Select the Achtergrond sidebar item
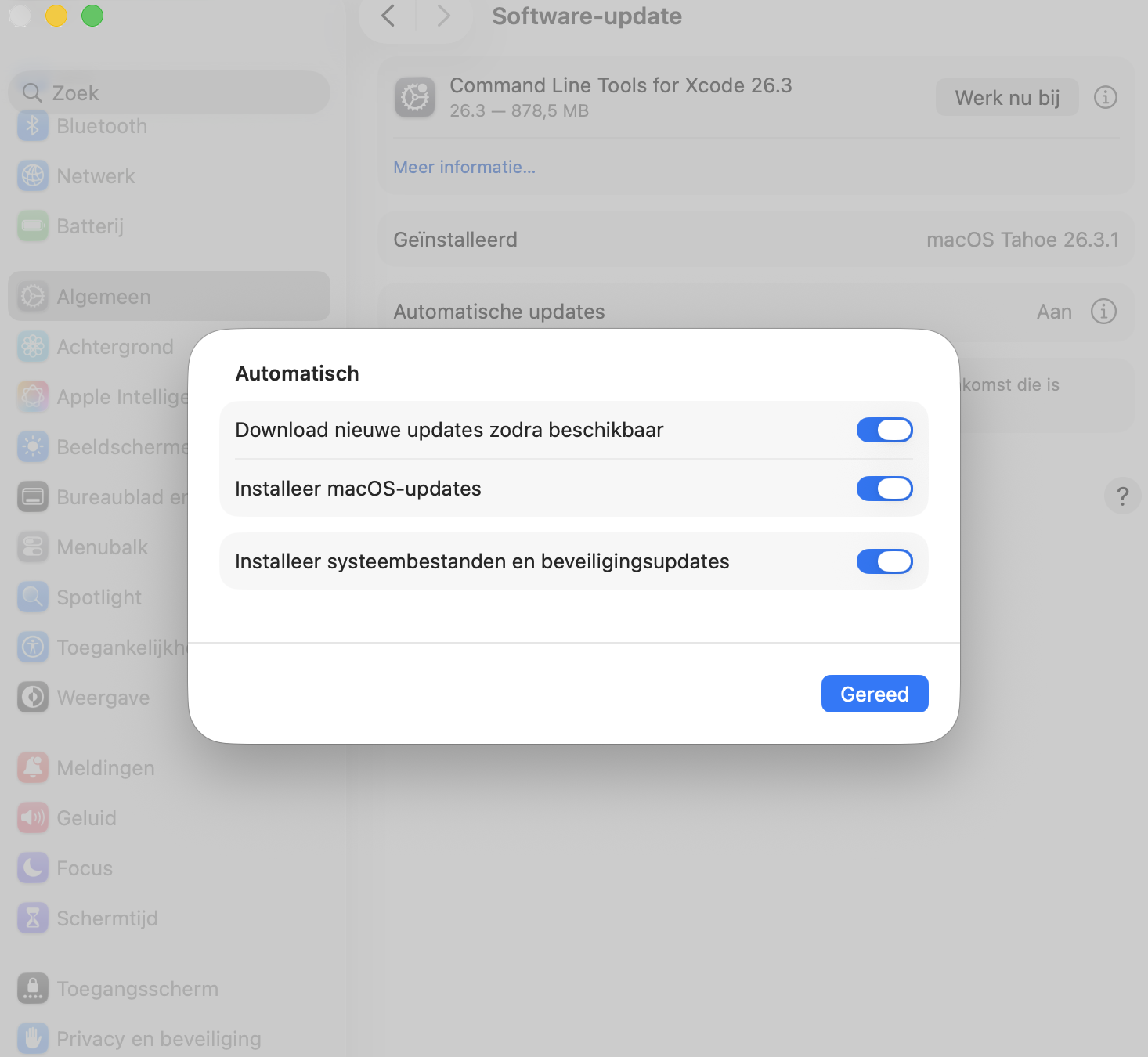This screenshot has width=1148, height=1057. (x=114, y=347)
